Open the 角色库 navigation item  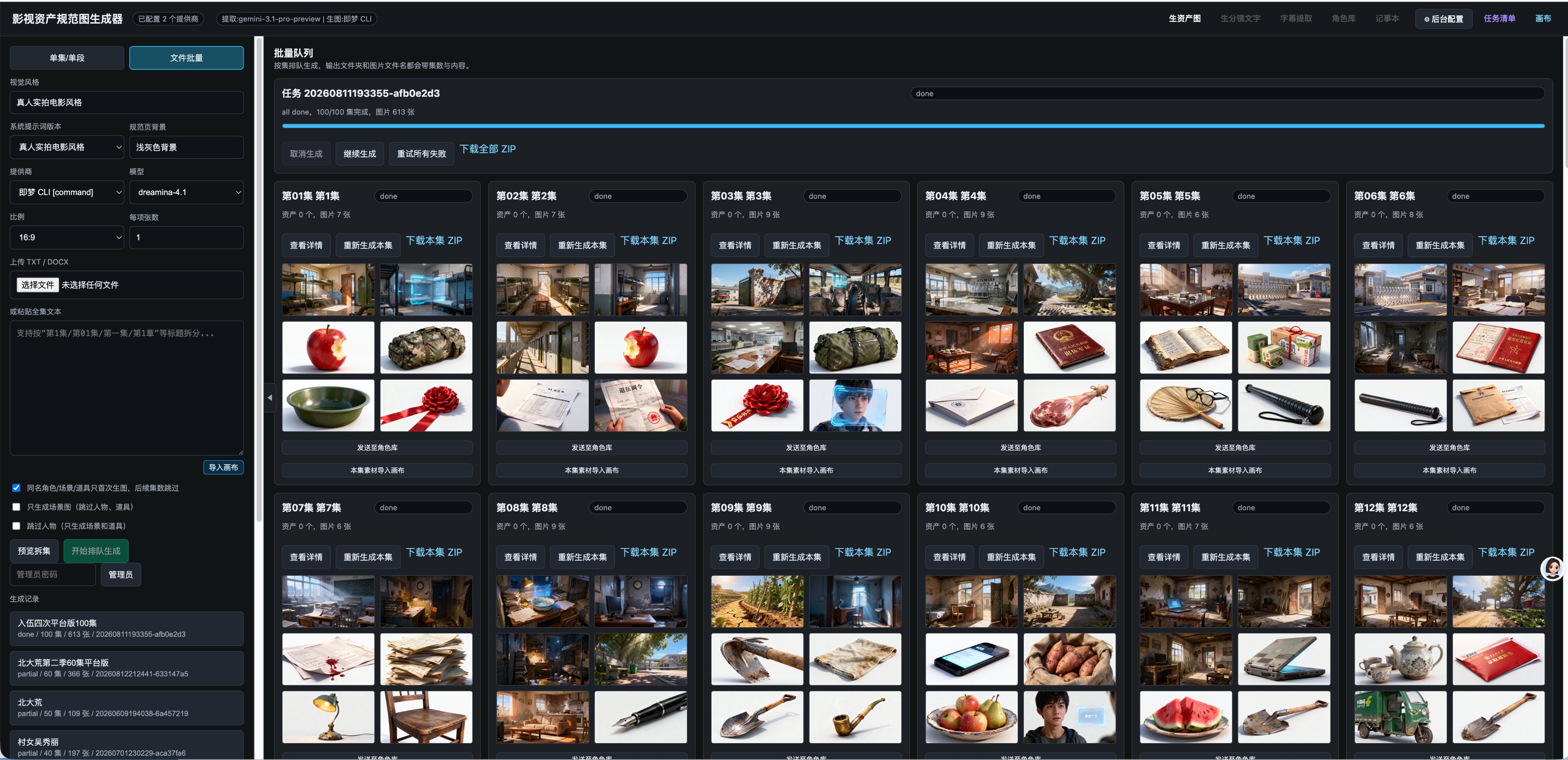pos(1343,19)
